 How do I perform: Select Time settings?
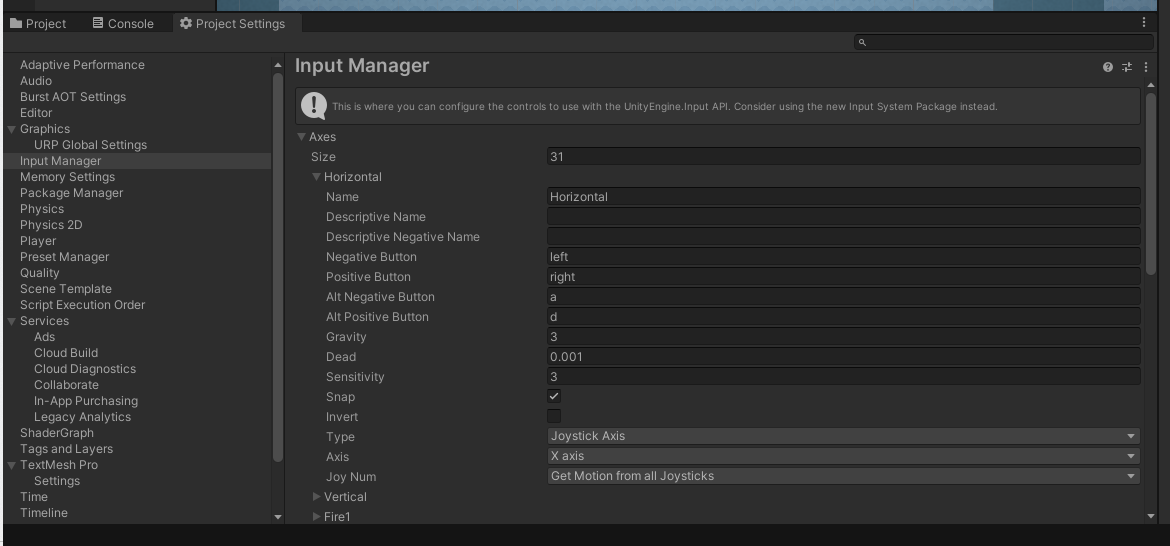pos(34,497)
